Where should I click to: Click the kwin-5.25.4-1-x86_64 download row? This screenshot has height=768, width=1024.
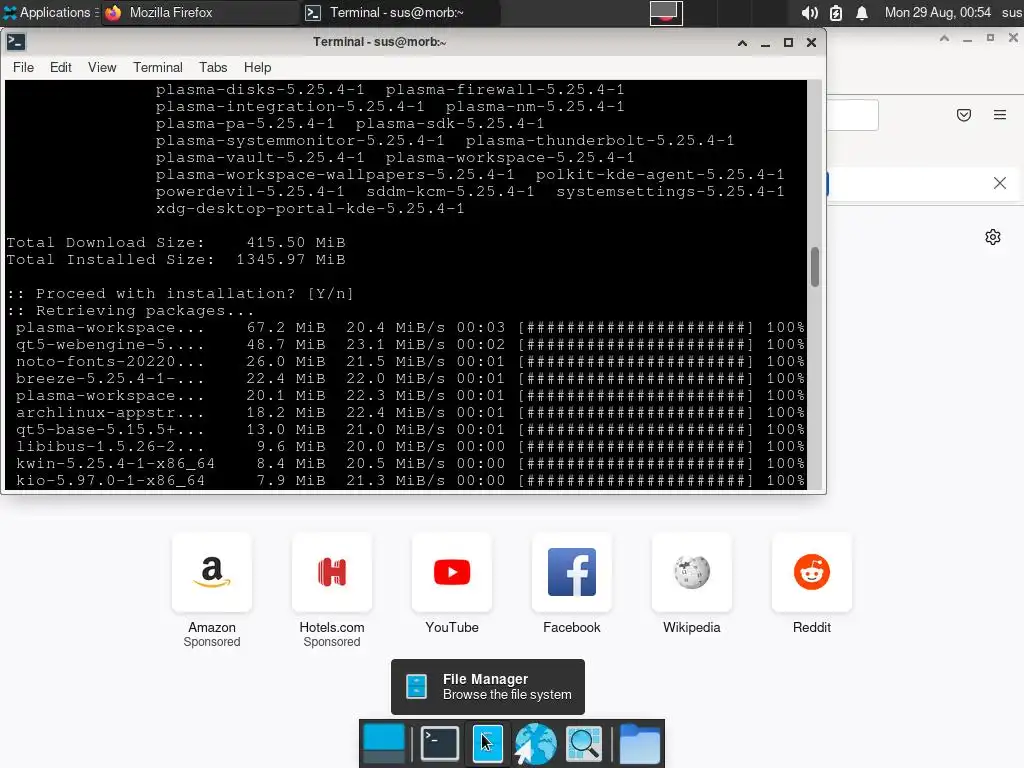pos(410,464)
